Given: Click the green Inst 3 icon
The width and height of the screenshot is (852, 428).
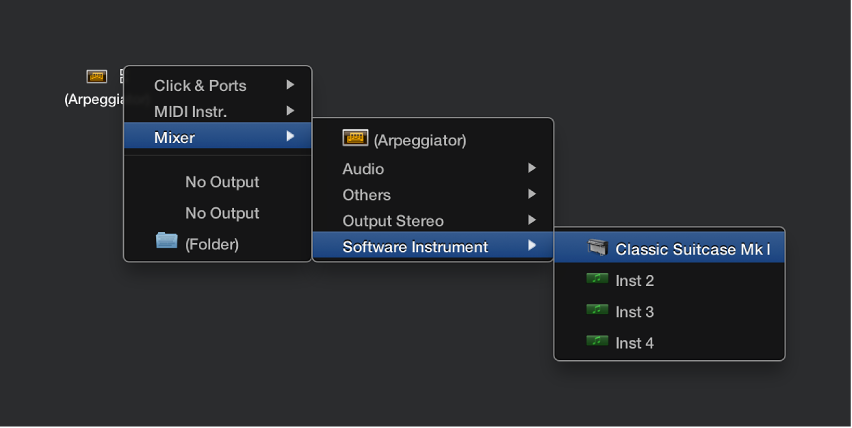Looking at the screenshot, I should coord(597,310).
